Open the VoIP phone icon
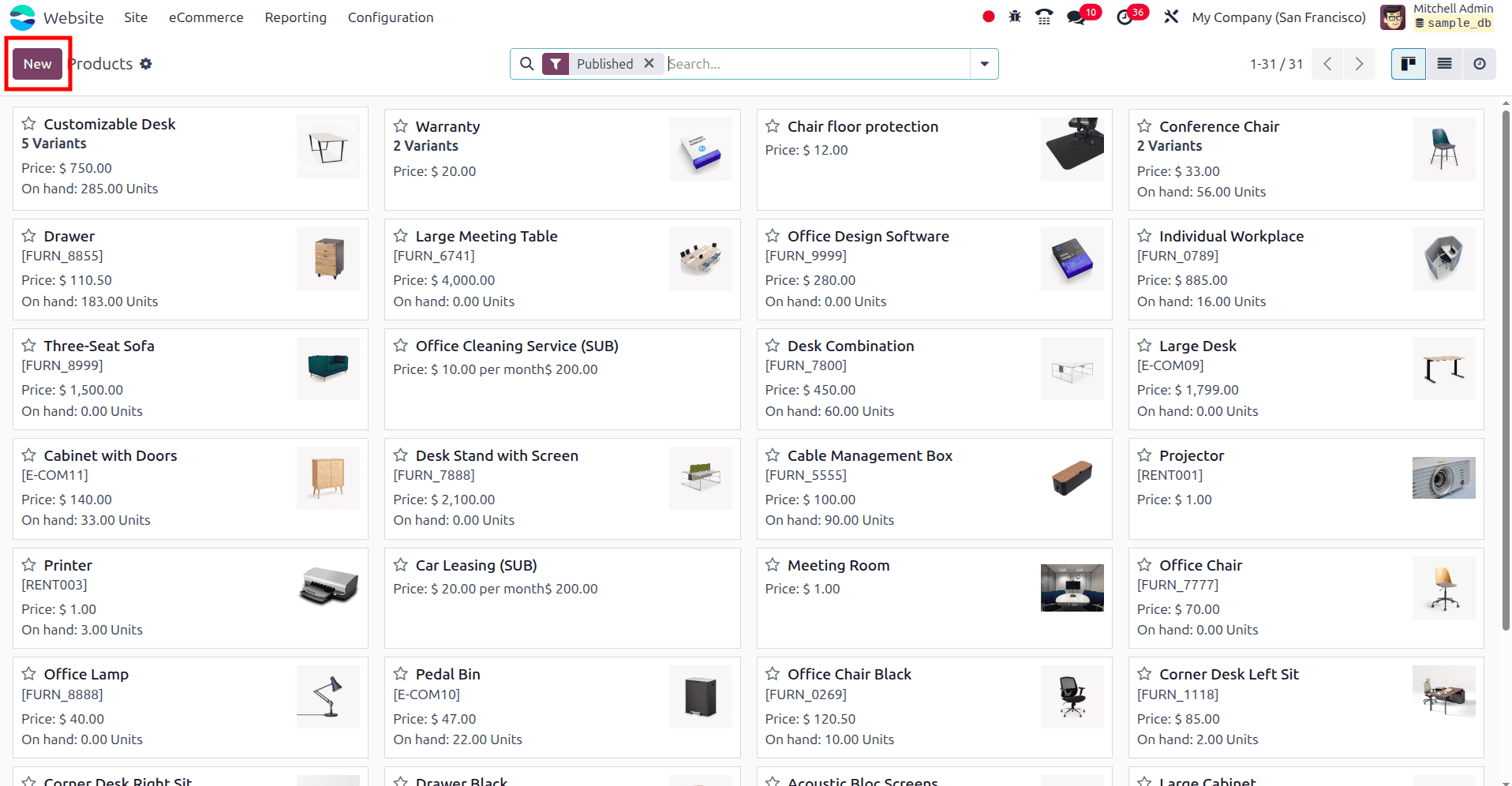This screenshot has height=786, width=1512. tap(1044, 17)
